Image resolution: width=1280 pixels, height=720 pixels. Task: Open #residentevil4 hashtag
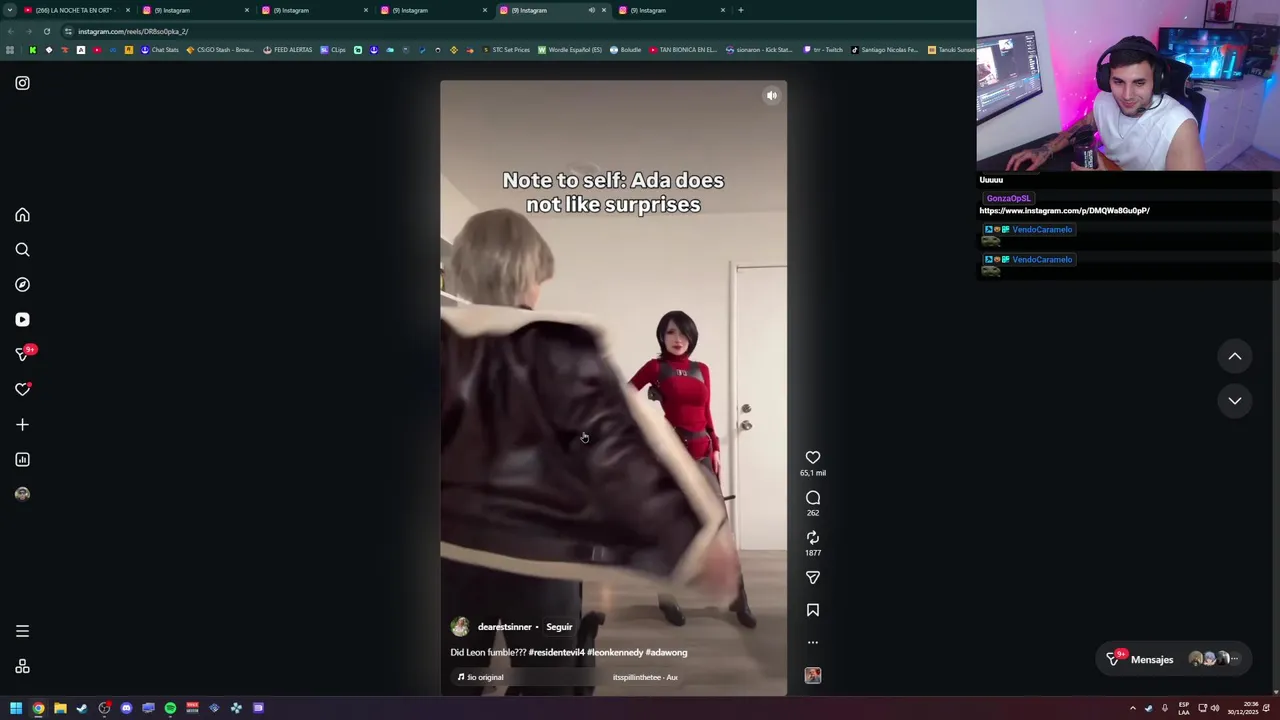click(x=556, y=652)
